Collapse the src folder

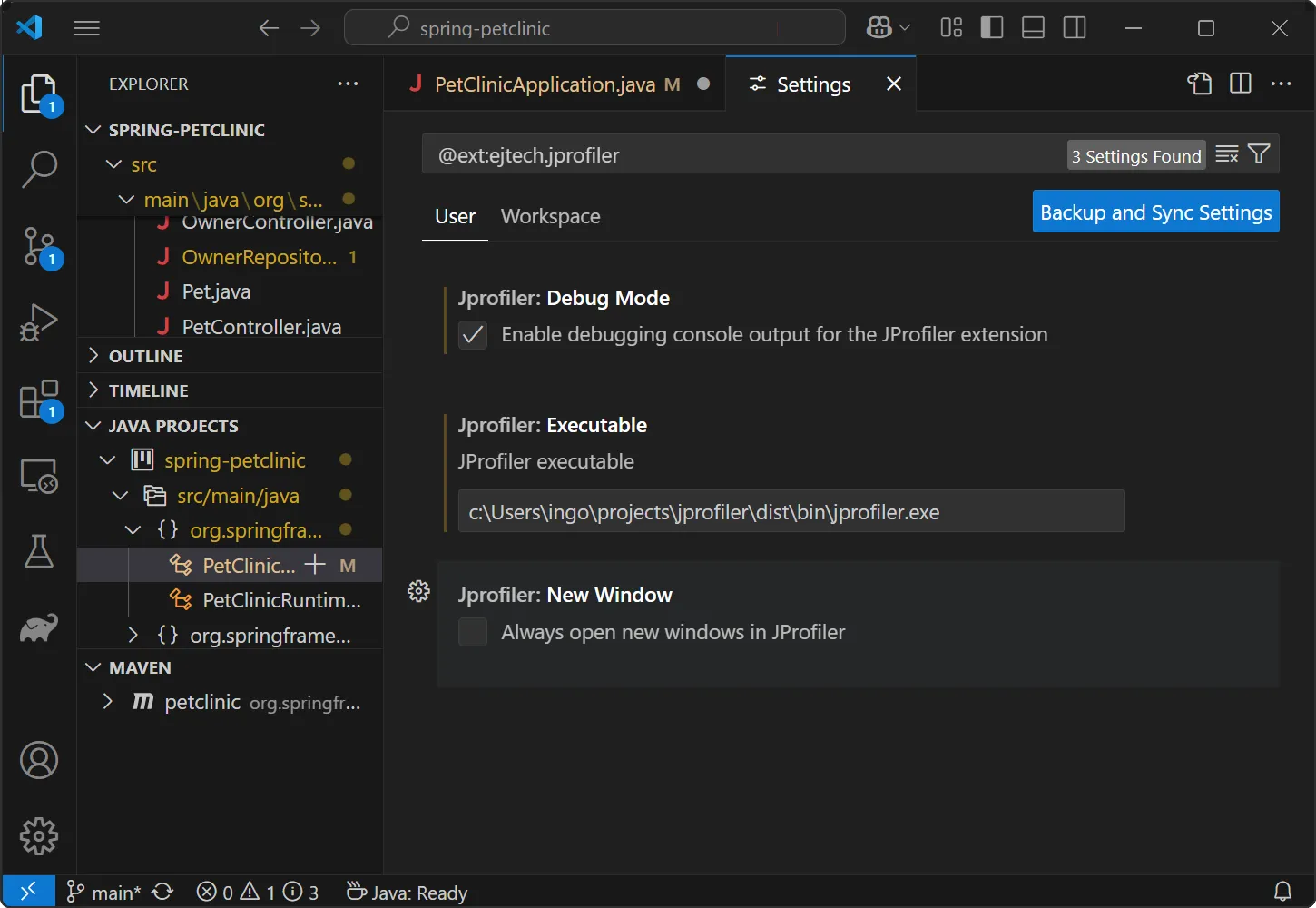point(230,164)
